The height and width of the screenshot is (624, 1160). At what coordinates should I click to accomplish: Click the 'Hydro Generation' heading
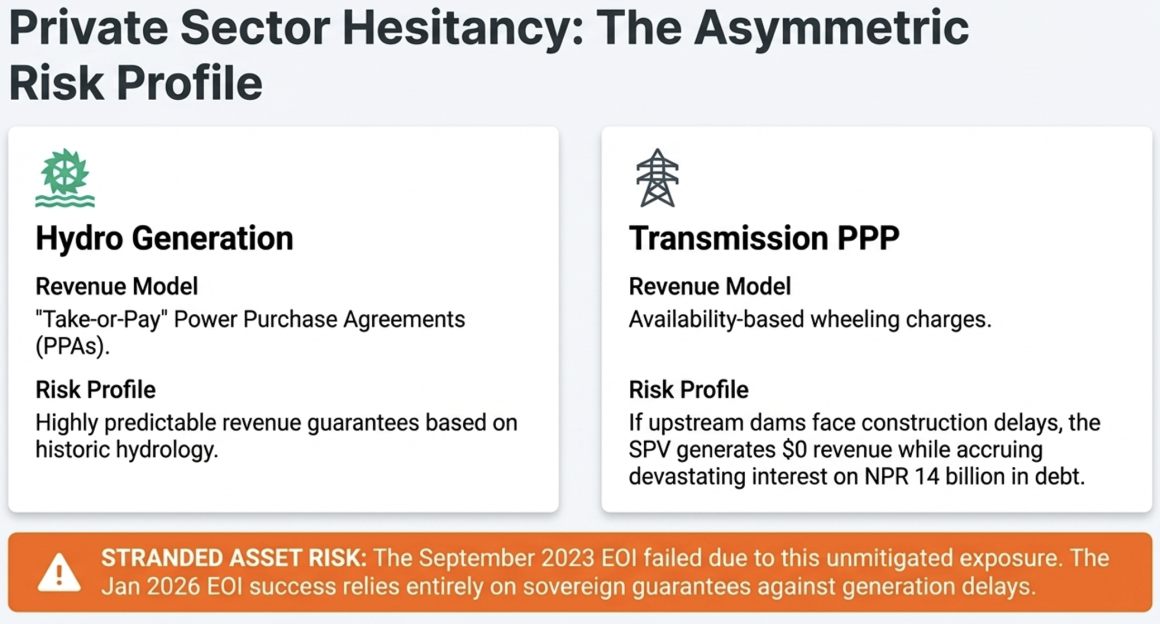[x=164, y=238]
